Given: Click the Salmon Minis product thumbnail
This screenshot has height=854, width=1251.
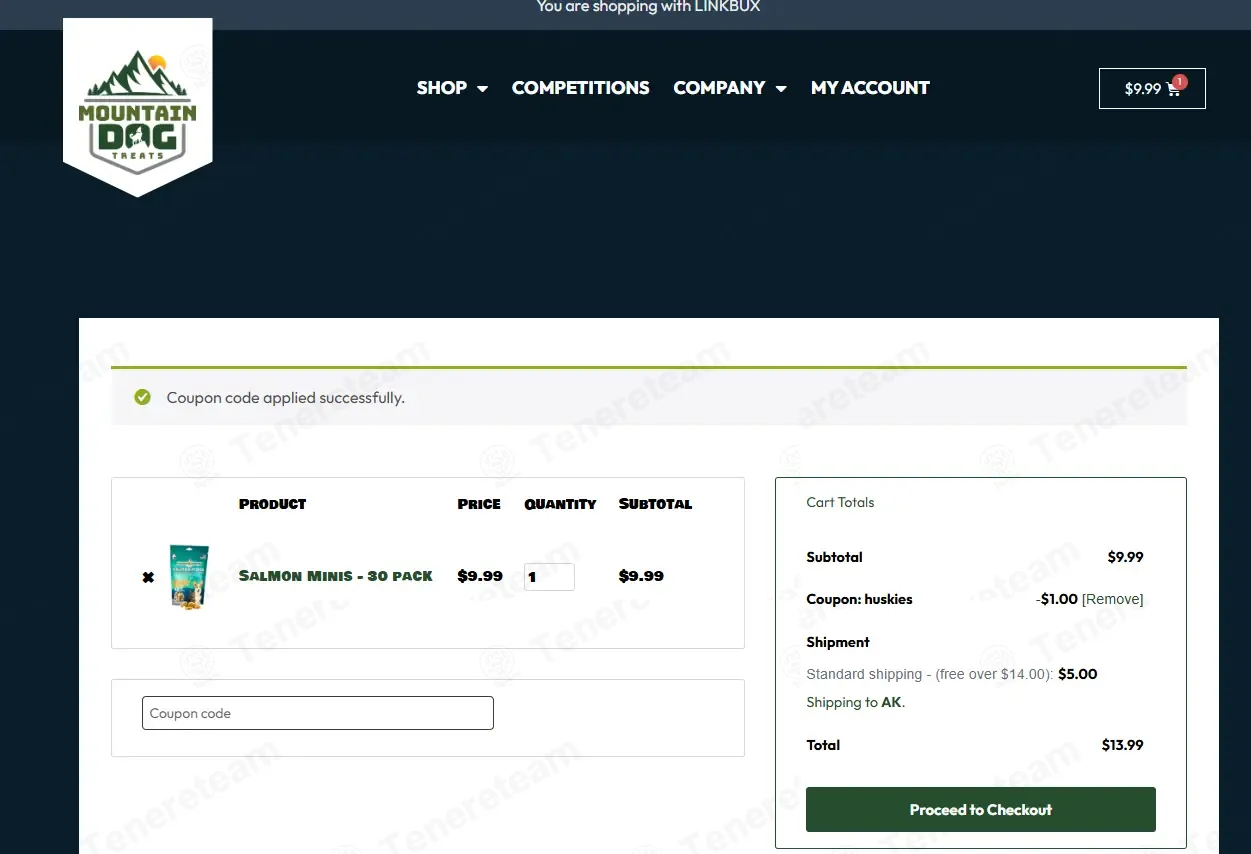Looking at the screenshot, I should (189, 577).
